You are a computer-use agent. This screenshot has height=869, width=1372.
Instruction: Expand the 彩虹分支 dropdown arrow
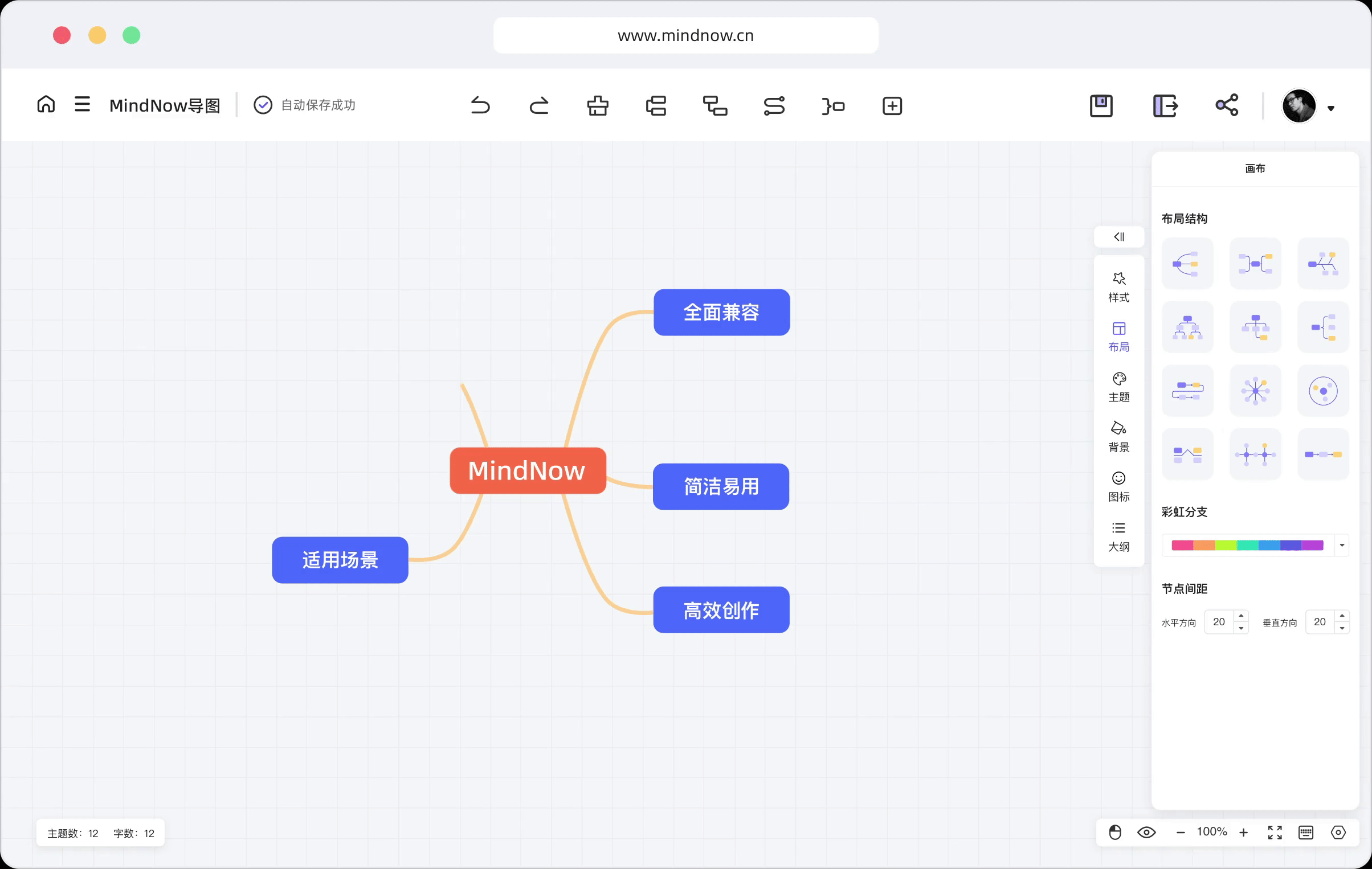1342,546
